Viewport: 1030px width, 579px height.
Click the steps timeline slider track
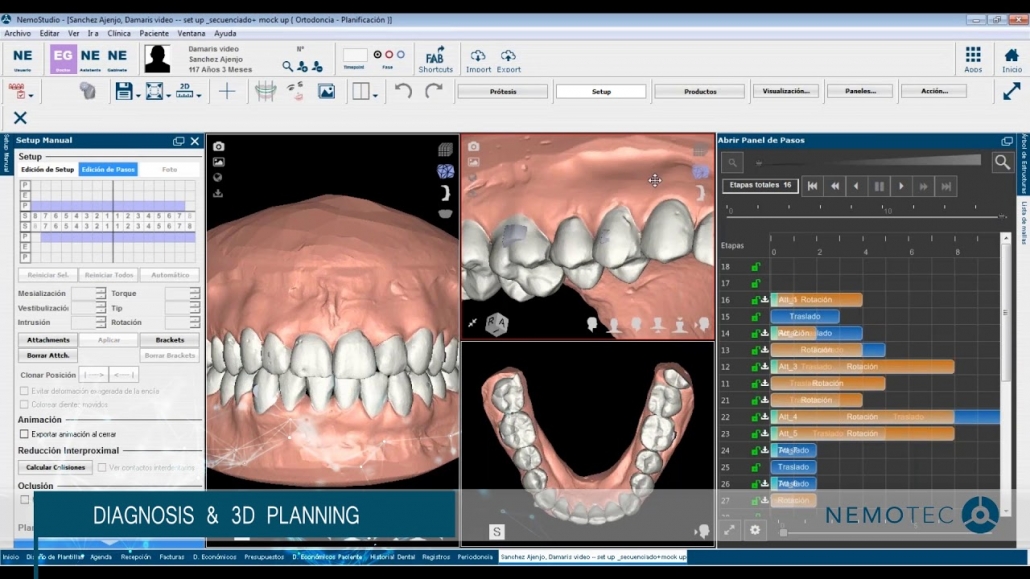pyautogui.click(x=866, y=216)
